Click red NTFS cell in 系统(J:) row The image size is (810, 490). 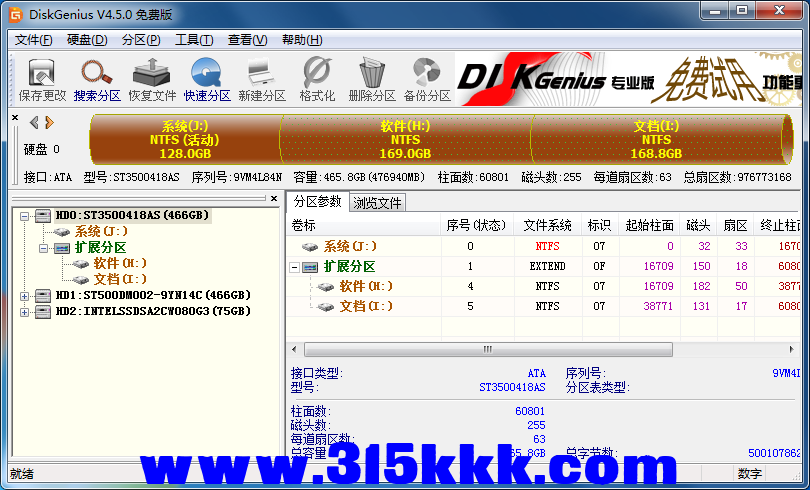point(548,247)
